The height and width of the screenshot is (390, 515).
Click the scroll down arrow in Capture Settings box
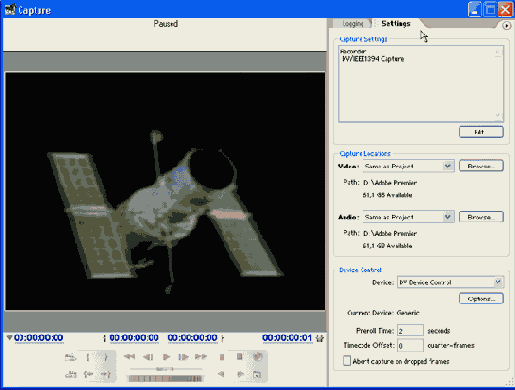coord(498,115)
